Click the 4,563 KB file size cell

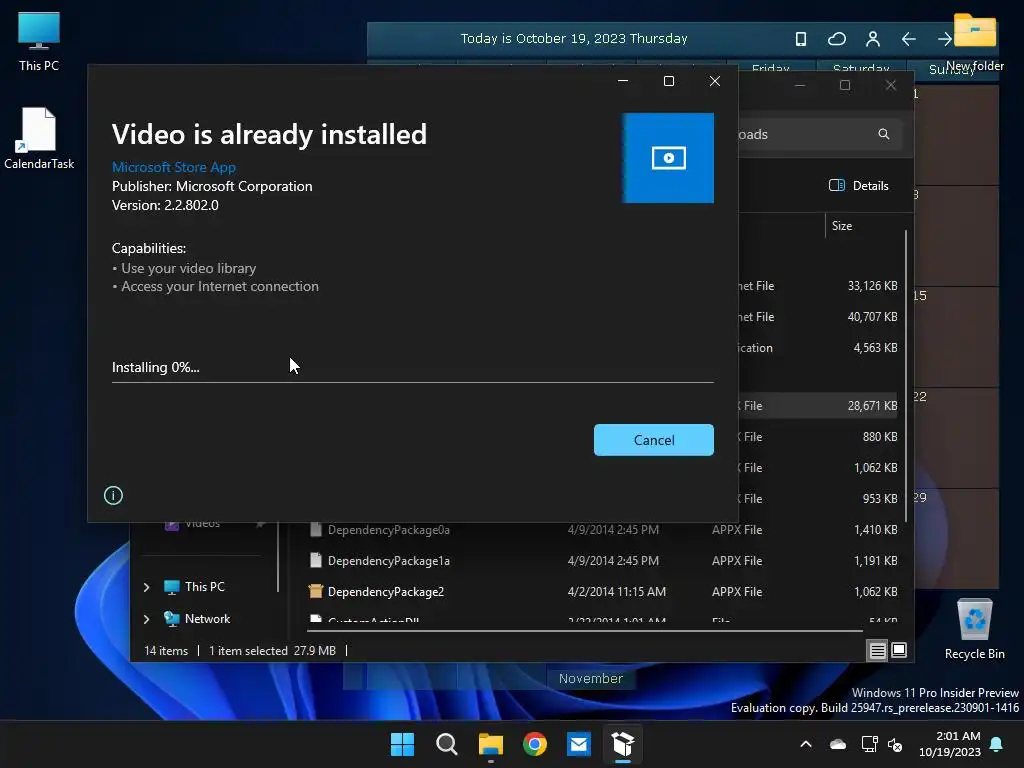click(x=875, y=348)
